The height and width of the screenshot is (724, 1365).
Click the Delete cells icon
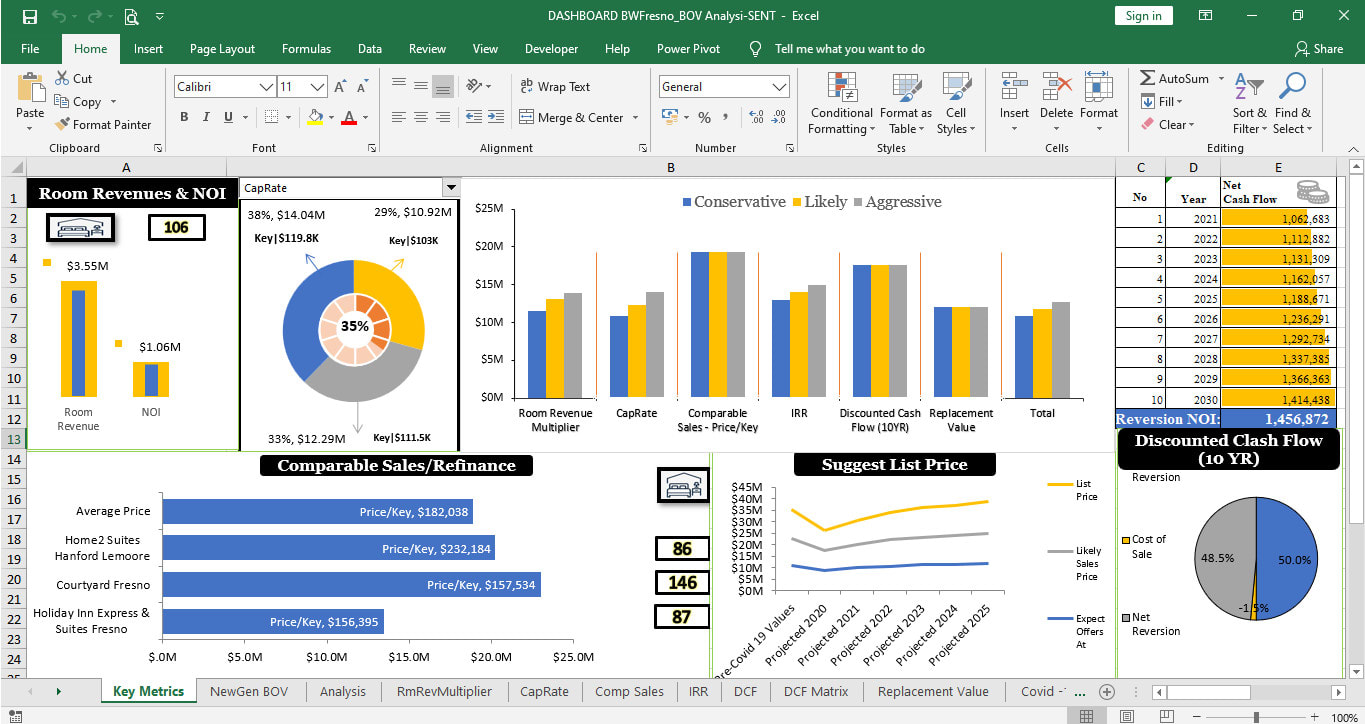1056,86
